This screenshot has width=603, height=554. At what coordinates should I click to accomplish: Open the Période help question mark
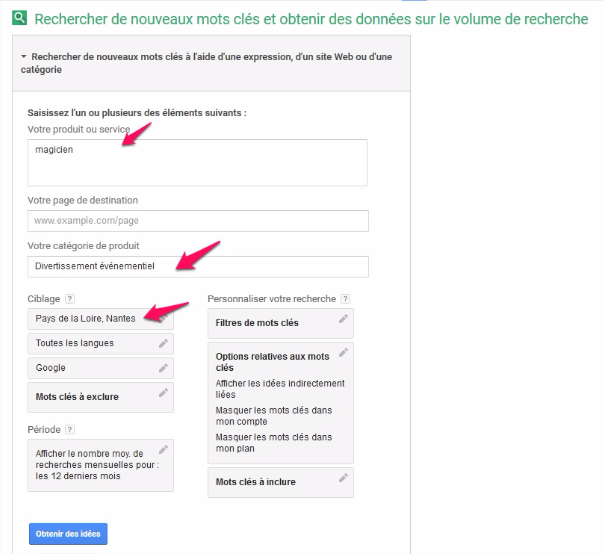[70, 429]
